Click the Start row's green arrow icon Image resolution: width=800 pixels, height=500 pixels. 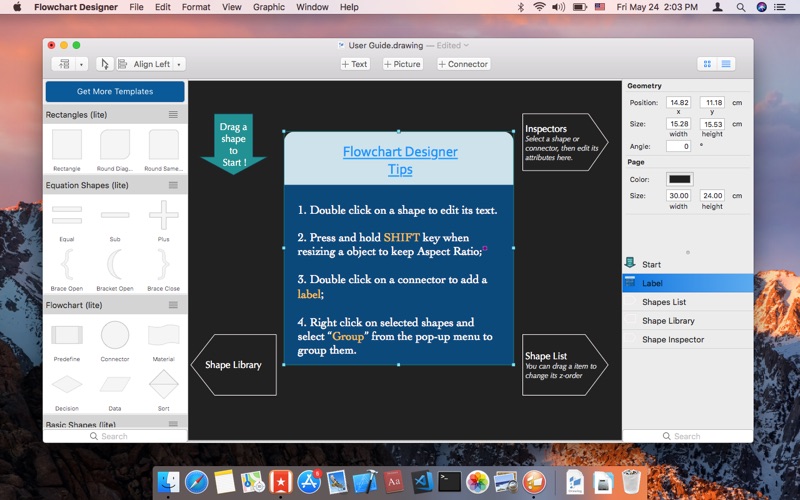coord(630,263)
